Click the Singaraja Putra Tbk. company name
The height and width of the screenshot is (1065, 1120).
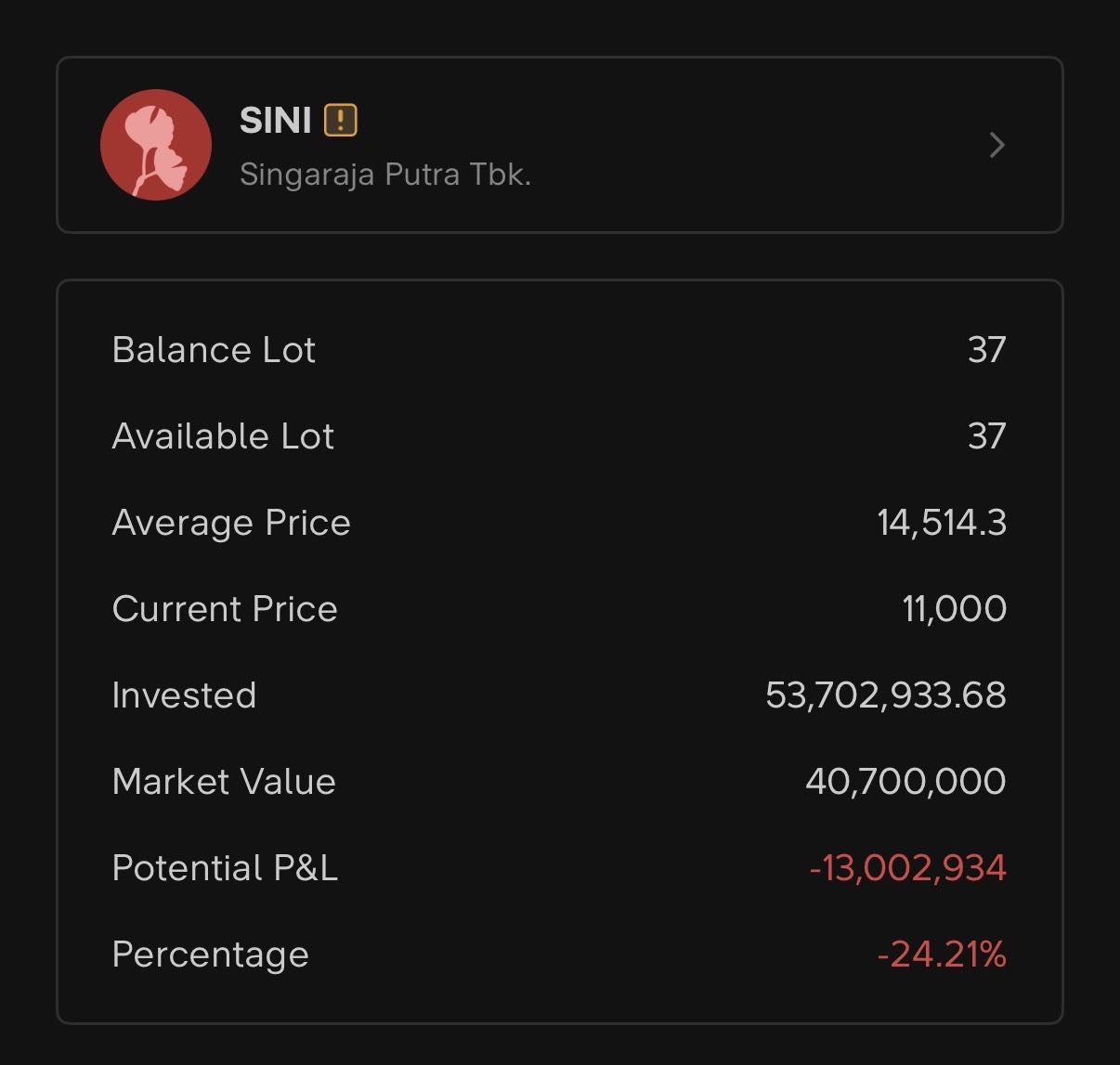[385, 175]
